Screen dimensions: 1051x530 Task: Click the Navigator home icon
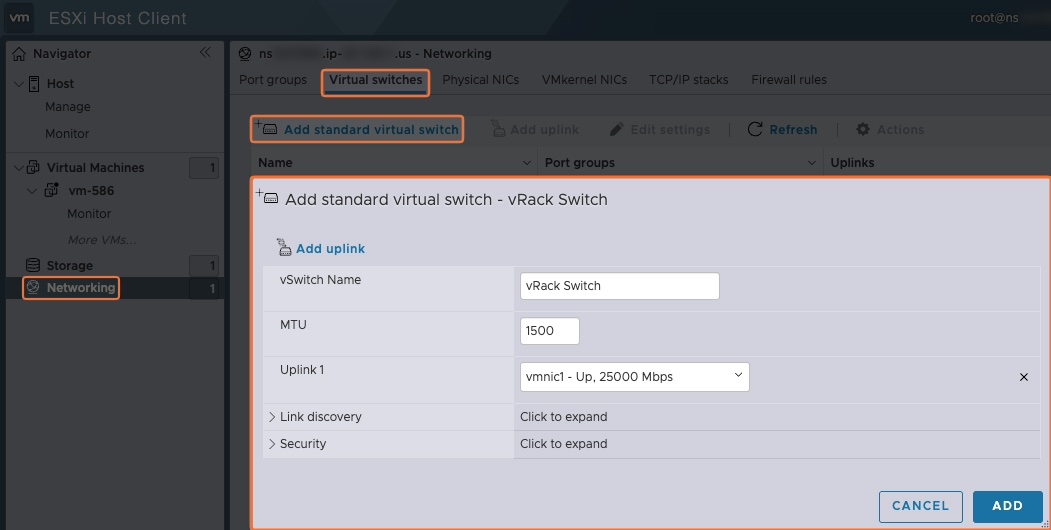(19, 54)
